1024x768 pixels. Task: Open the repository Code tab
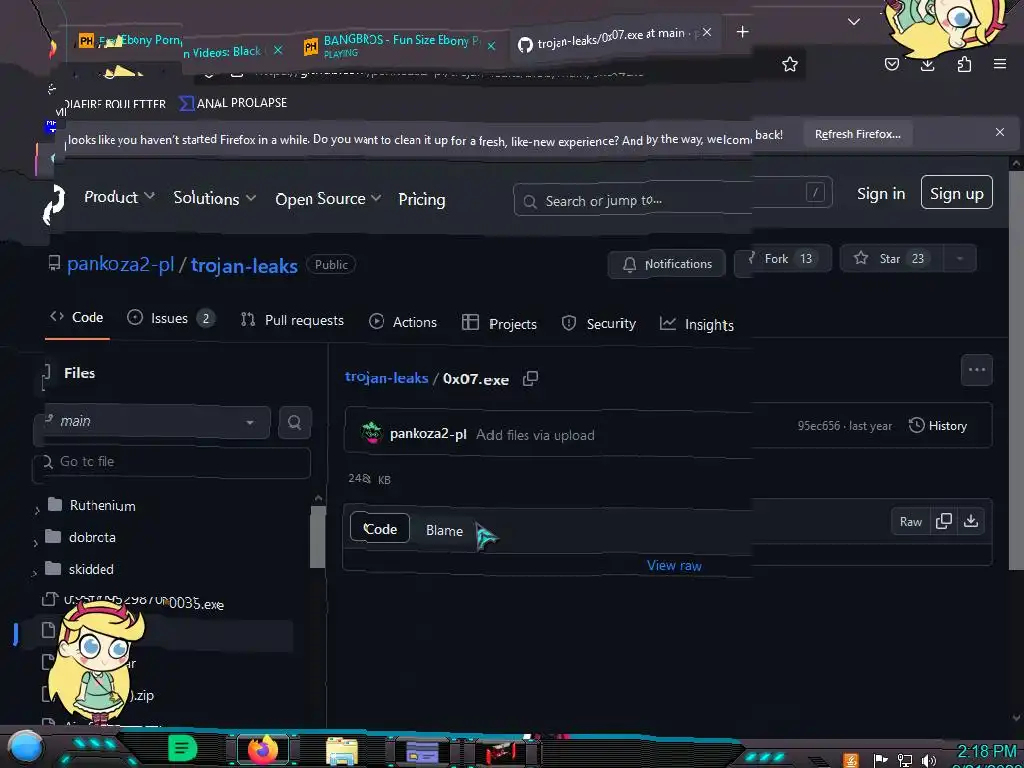(x=77, y=317)
